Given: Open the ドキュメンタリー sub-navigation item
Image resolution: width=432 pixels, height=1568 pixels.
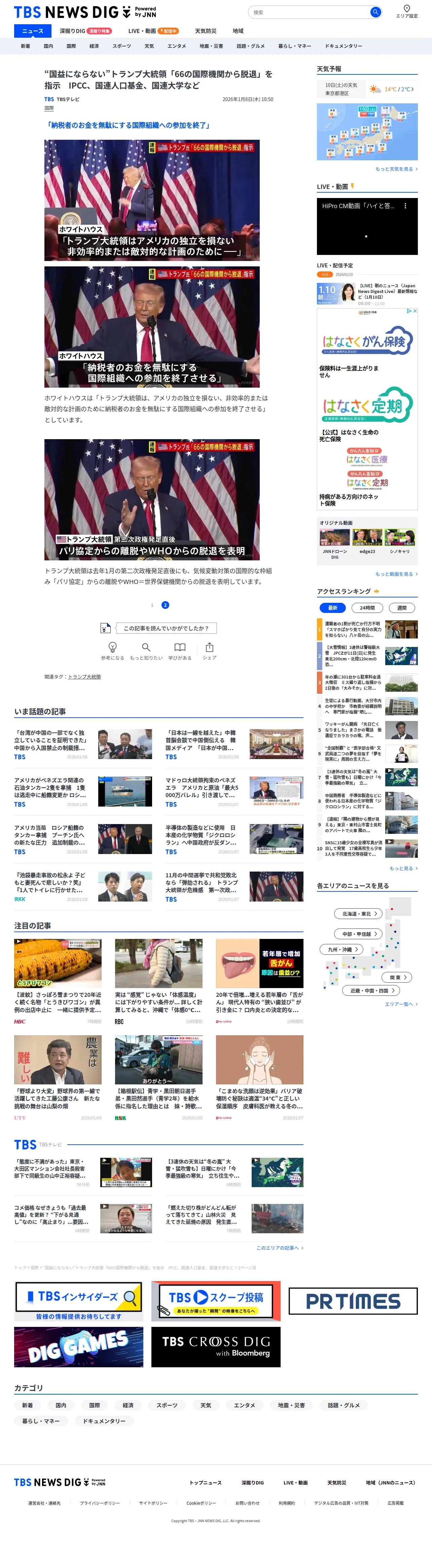Looking at the screenshot, I should click(x=343, y=46).
